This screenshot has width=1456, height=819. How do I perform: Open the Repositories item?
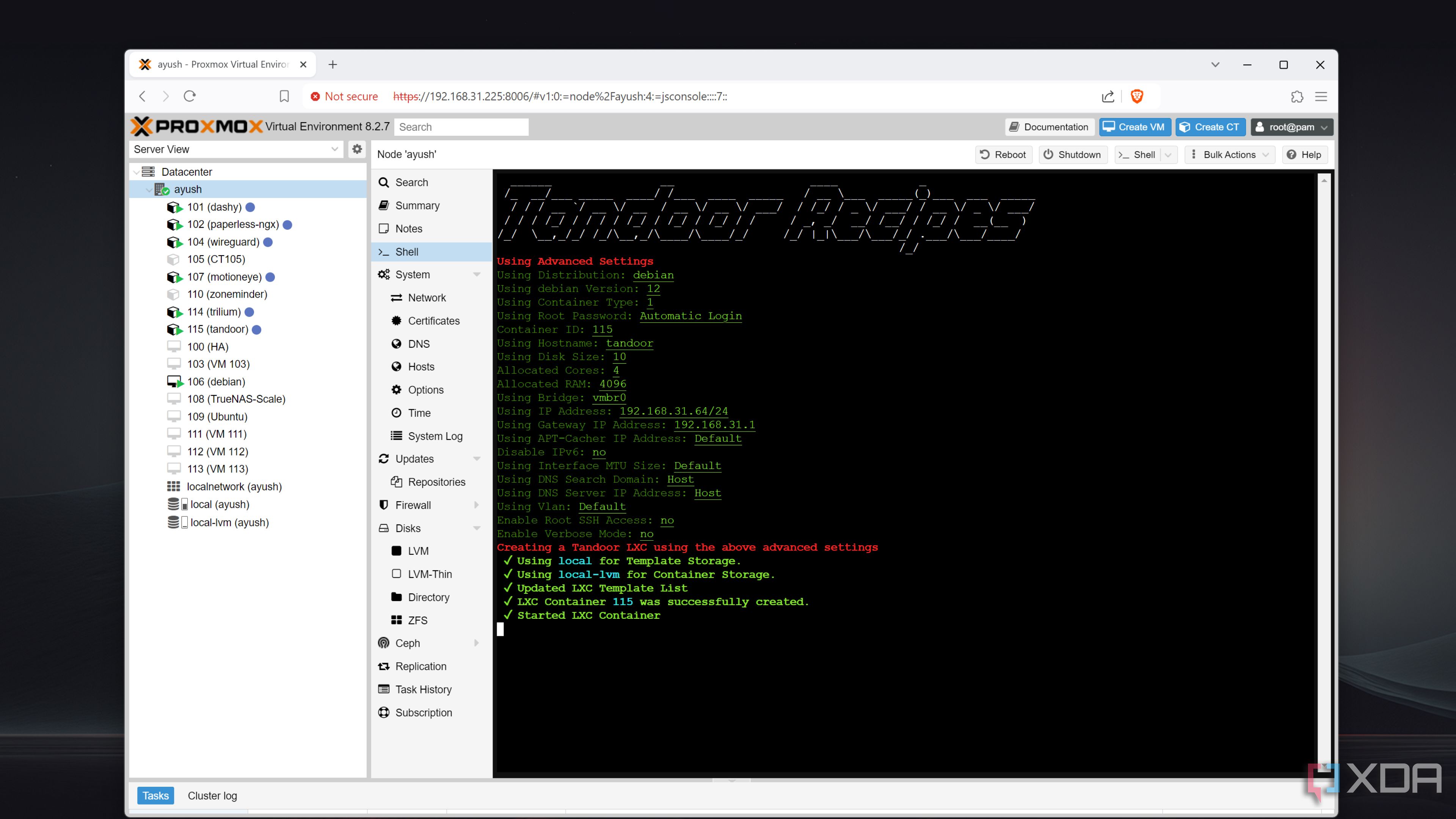(x=432, y=482)
